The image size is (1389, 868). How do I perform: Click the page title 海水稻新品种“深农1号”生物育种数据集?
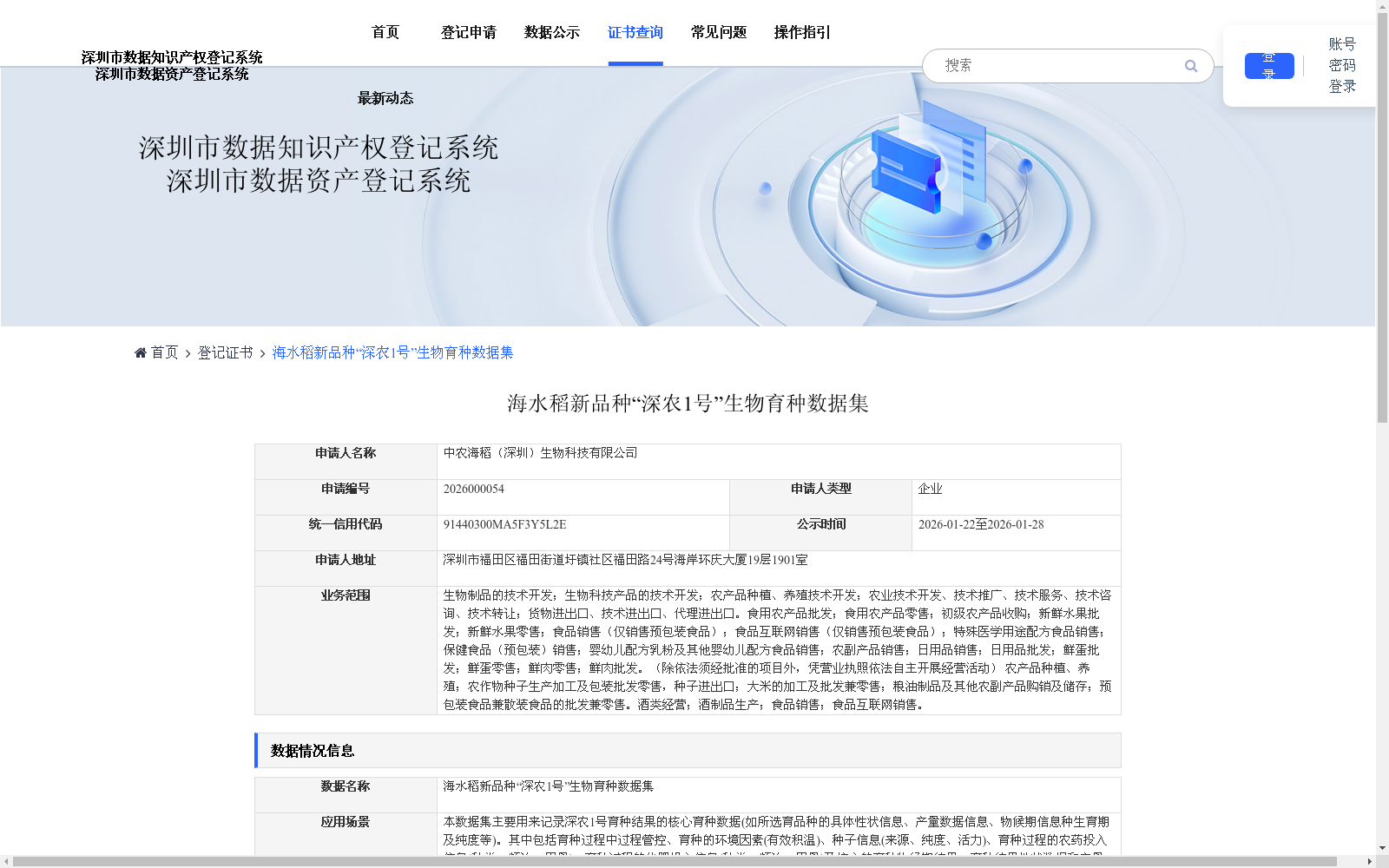(x=688, y=404)
